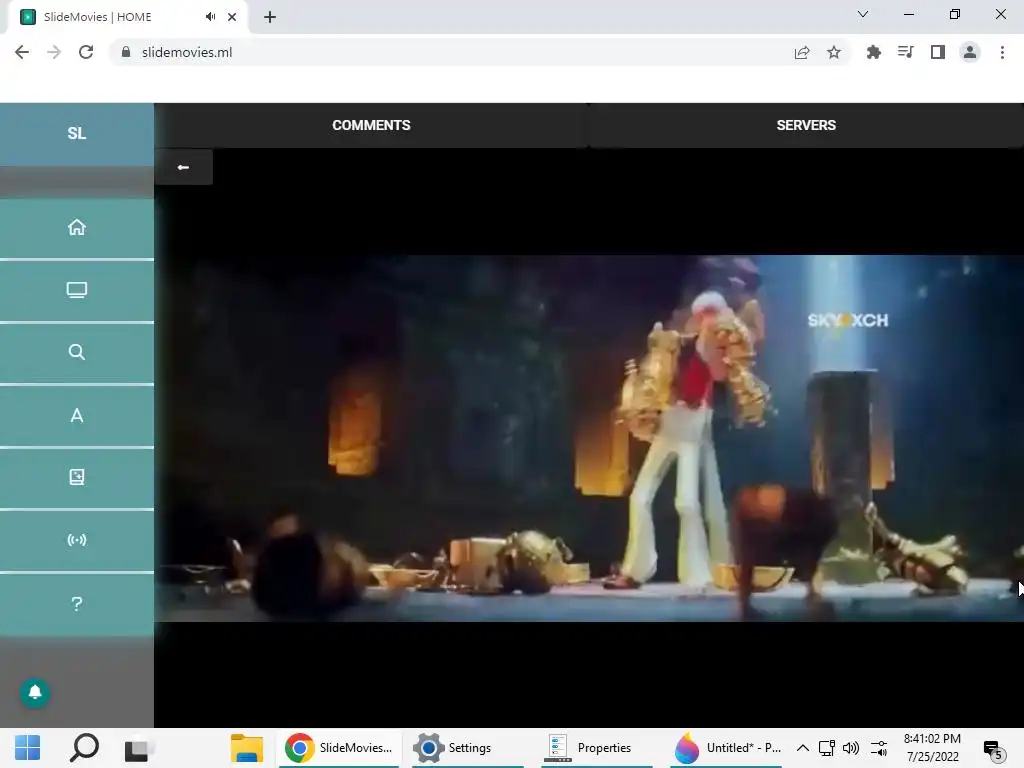This screenshot has height=768, width=1024.
Task: Navigate forward in Chrome
Action: [54, 52]
